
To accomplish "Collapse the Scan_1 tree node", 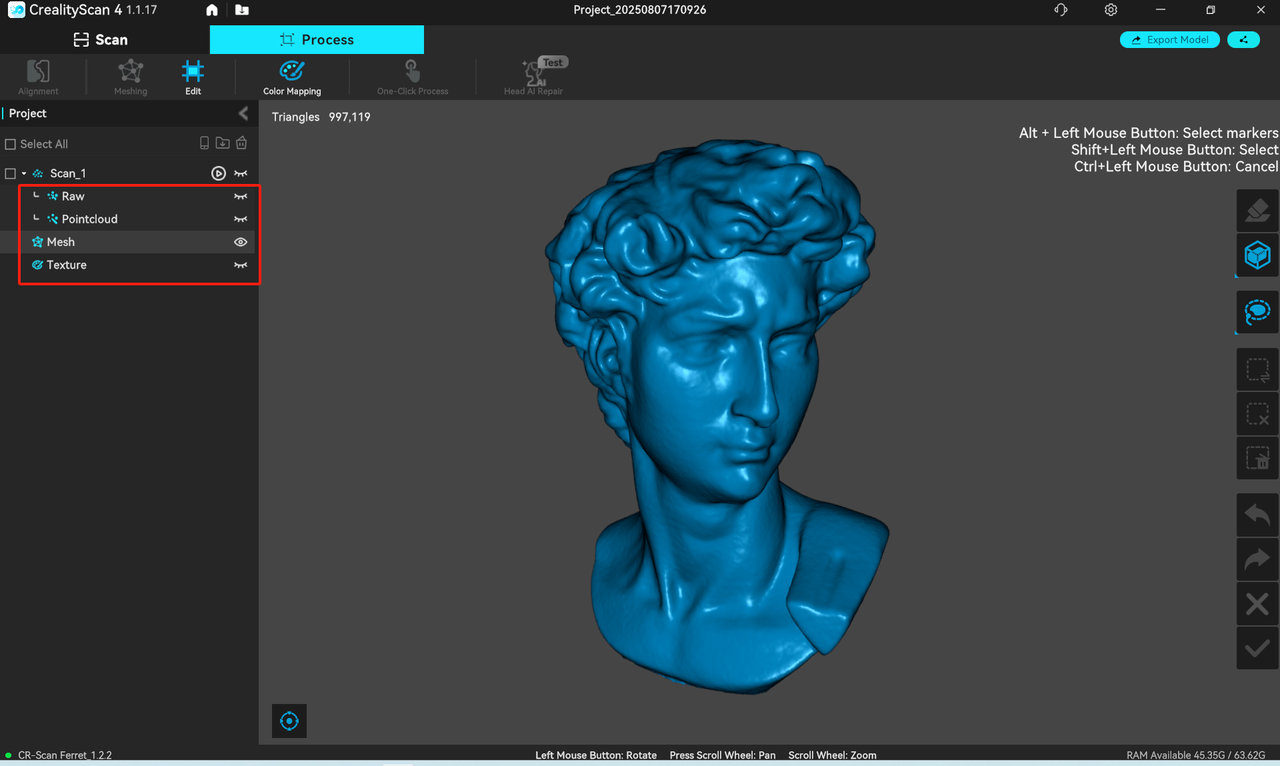I will (24, 174).
